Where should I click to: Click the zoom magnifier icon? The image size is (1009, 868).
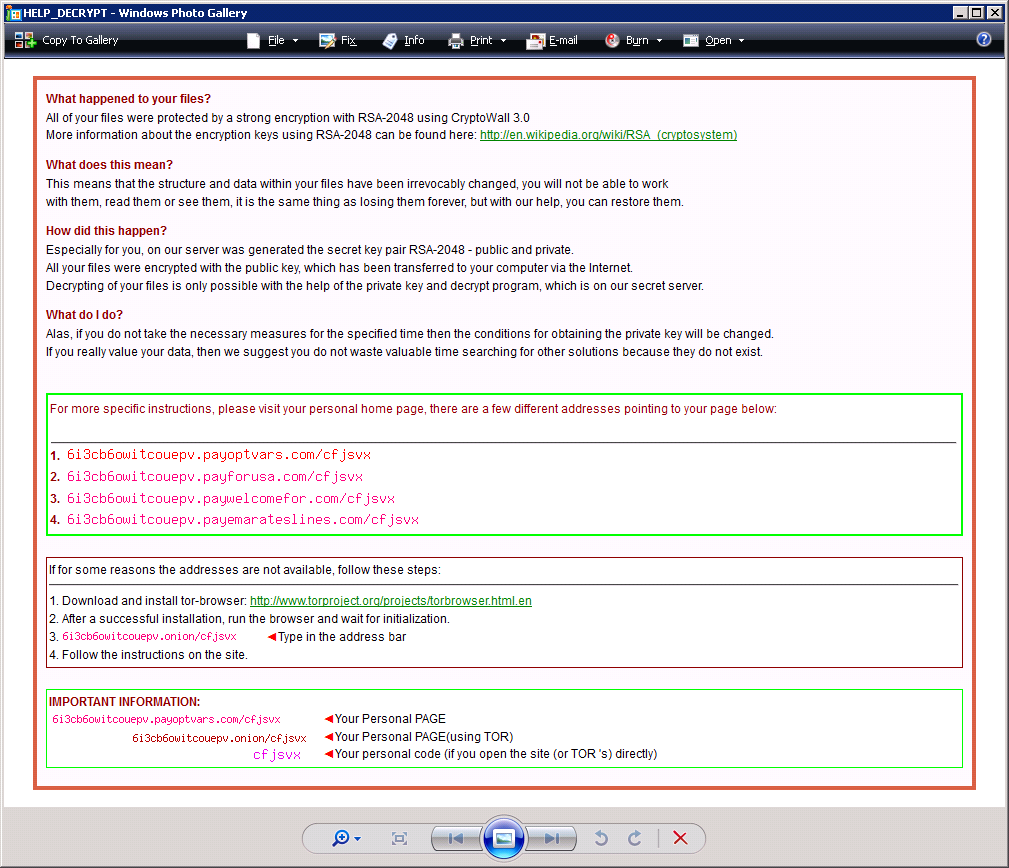click(x=340, y=838)
